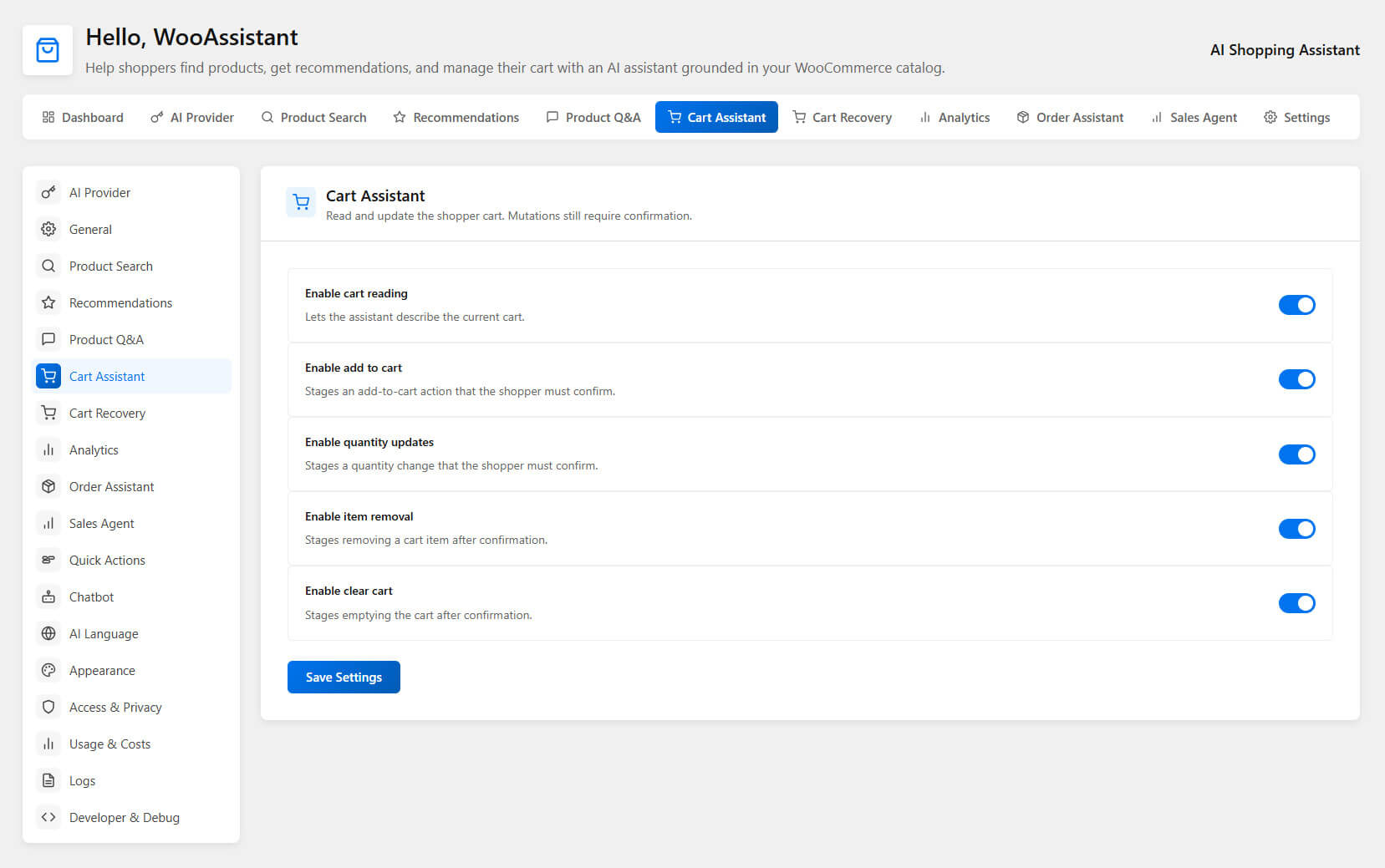Switch to the top Product Q&A tab
The image size is (1385, 868).
(x=593, y=117)
